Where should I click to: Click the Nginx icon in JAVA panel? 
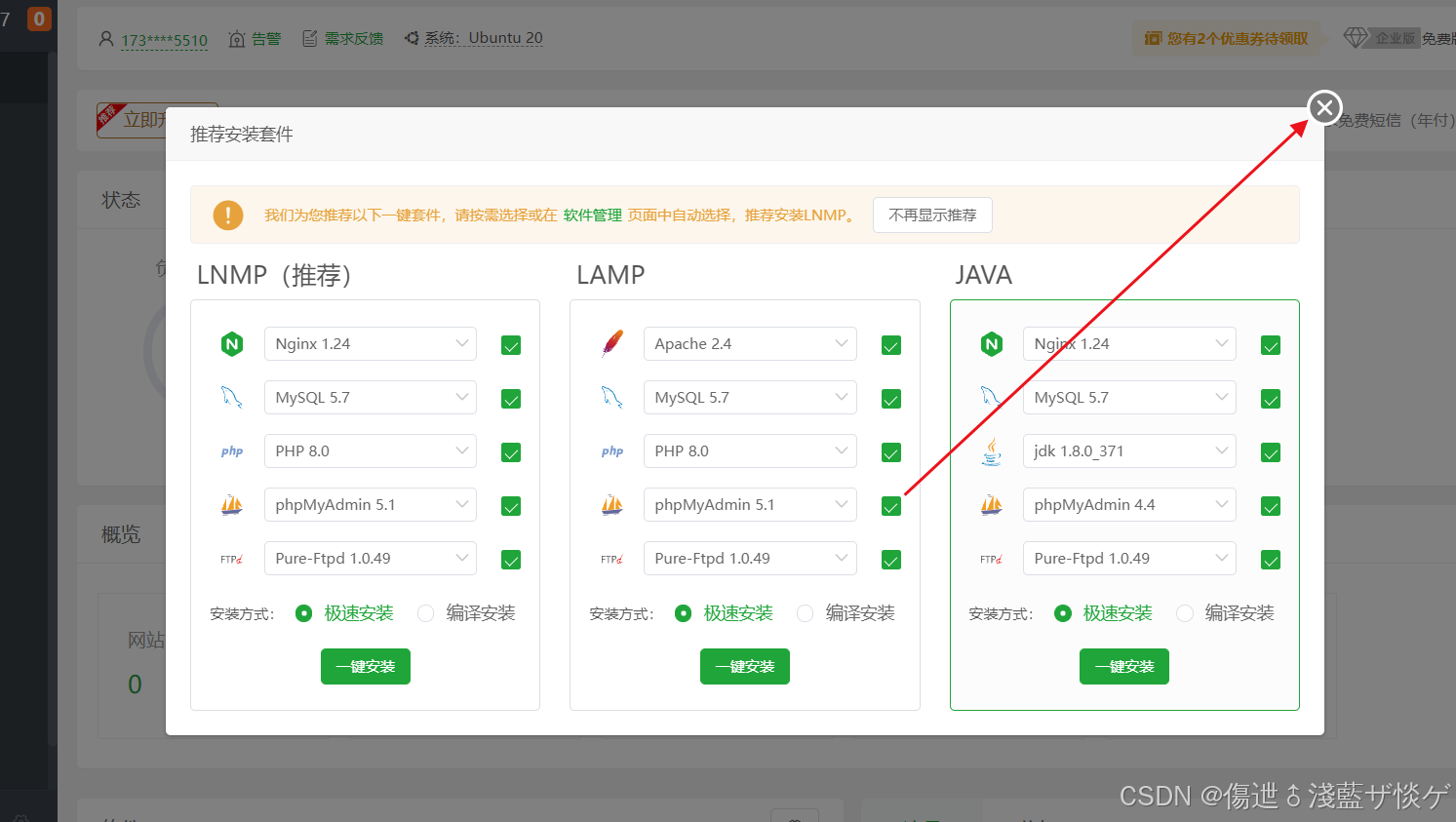(992, 344)
